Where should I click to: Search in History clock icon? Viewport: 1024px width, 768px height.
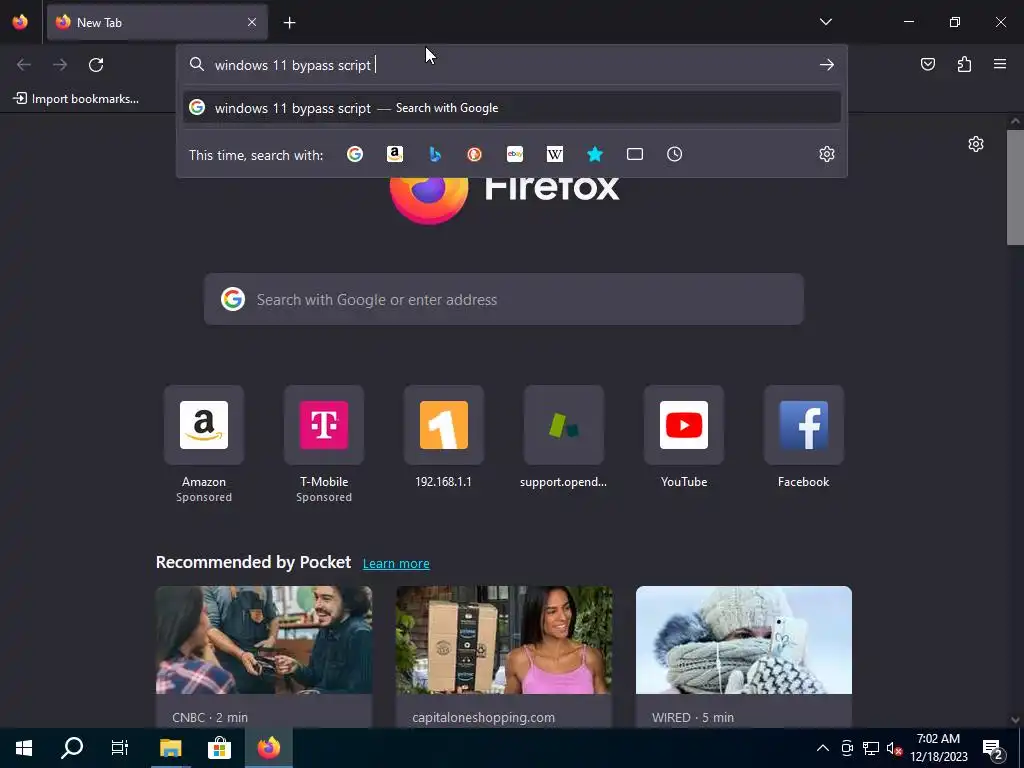pyautogui.click(x=675, y=154)
